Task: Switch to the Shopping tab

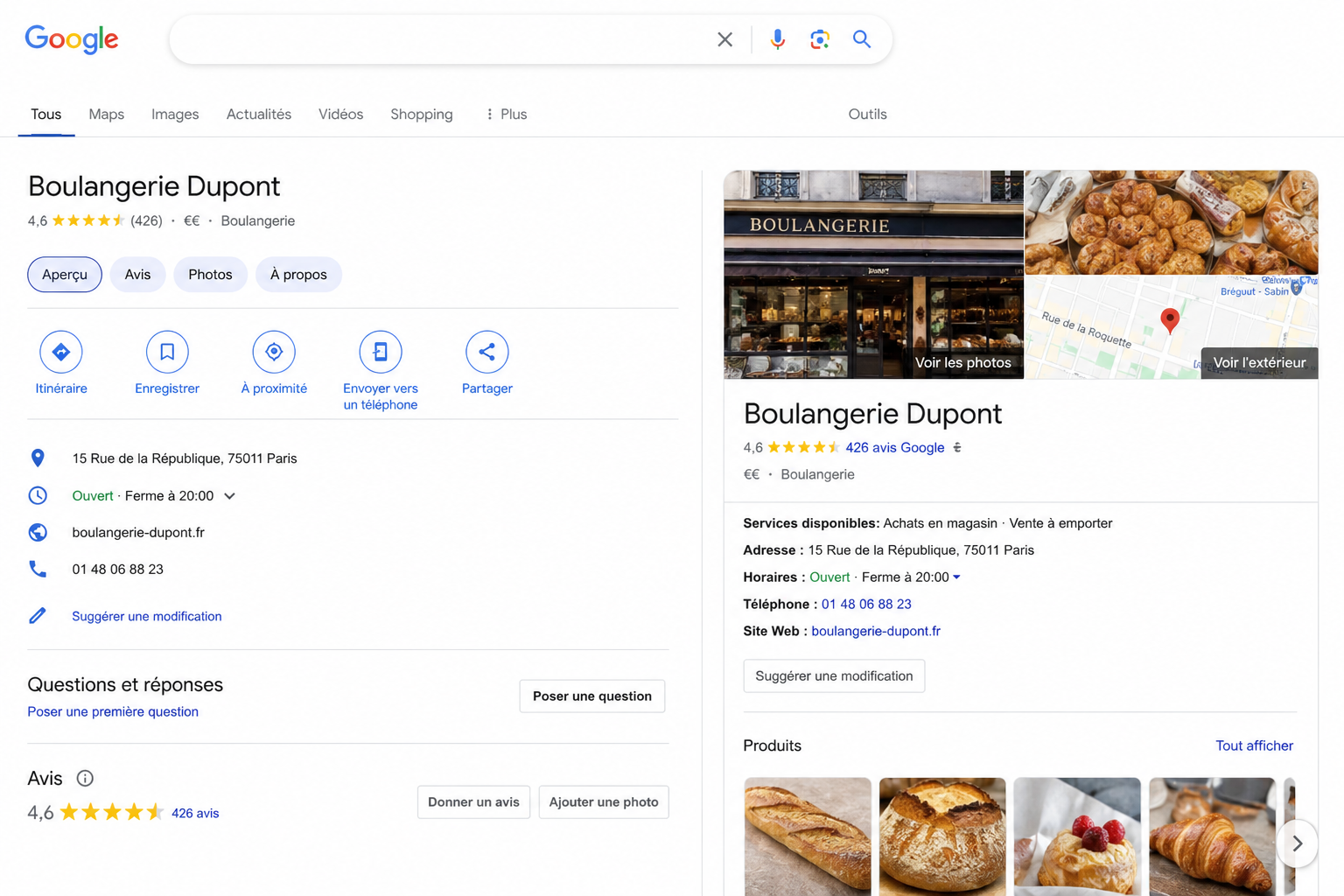Action: (422, 114)
